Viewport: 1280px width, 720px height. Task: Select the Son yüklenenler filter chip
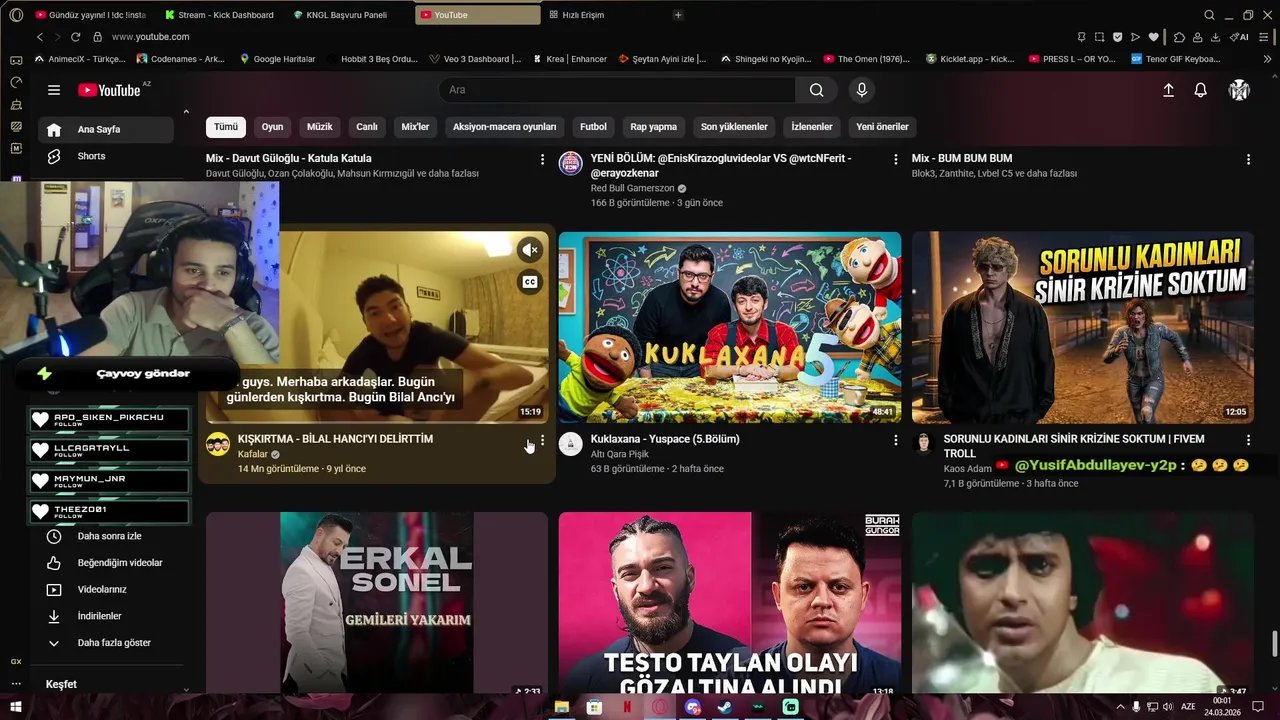click(734, 127)
